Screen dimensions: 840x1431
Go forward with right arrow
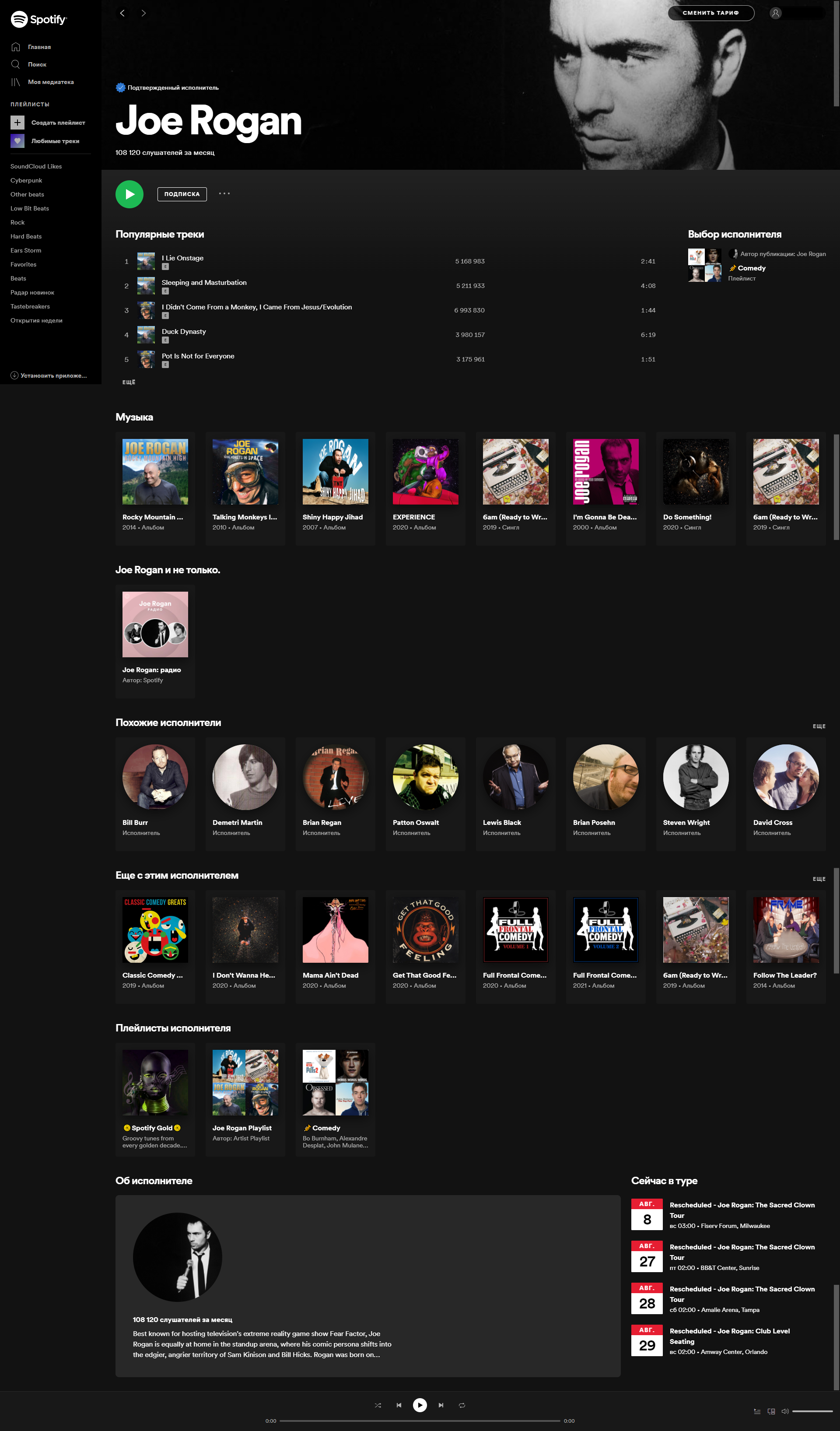[x=143, y=13]
